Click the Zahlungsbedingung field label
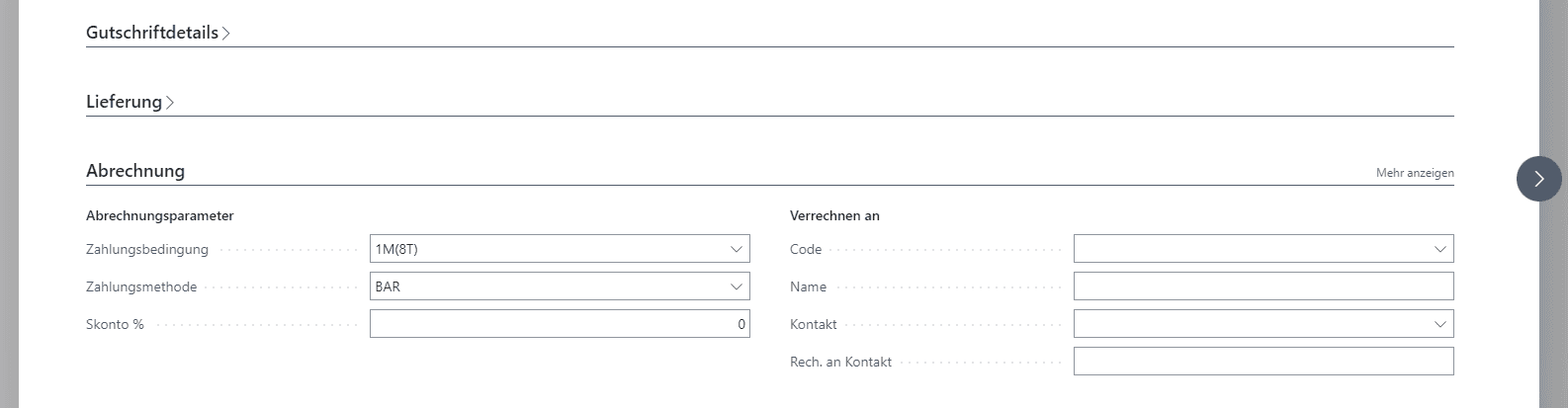1568x408 pixels. click(147, 250)
